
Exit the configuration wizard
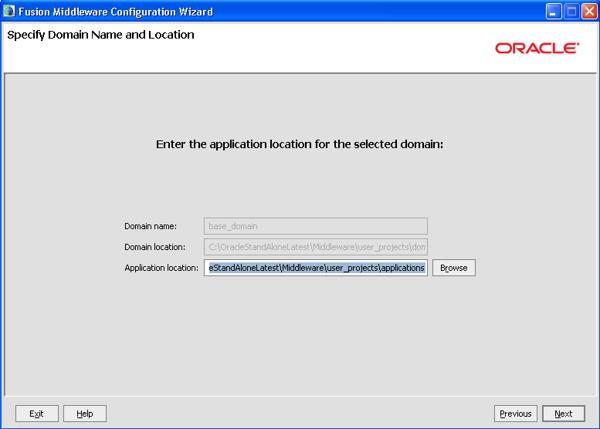click(37, 413)
